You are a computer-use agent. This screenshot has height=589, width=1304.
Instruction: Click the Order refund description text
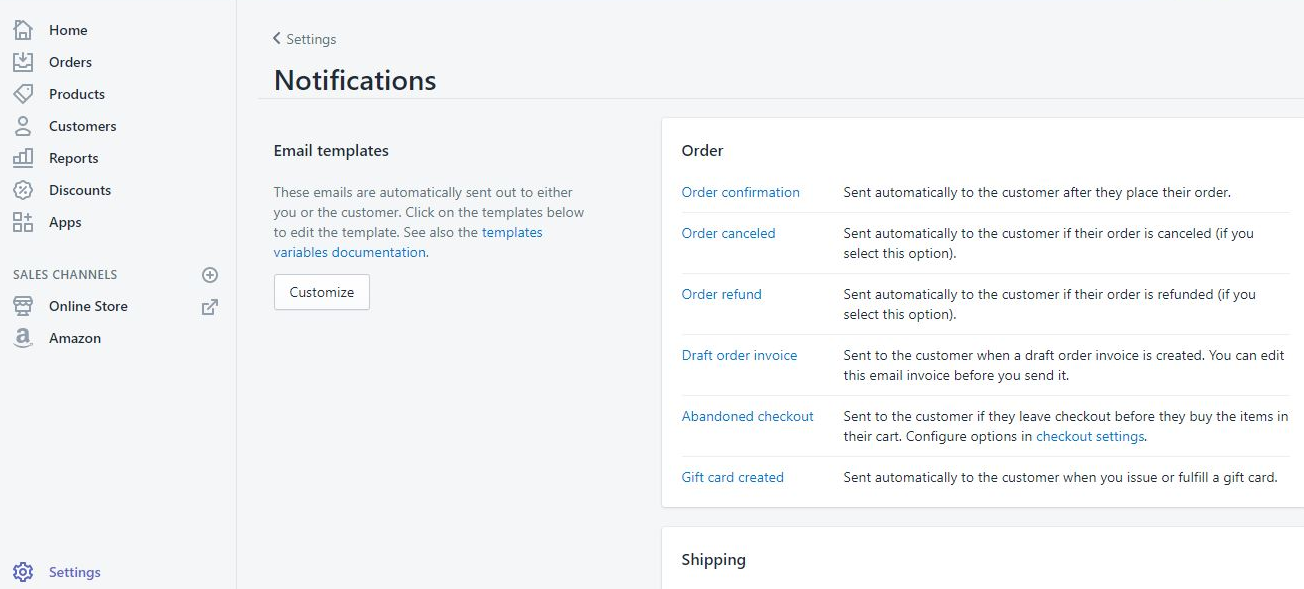1050,304
